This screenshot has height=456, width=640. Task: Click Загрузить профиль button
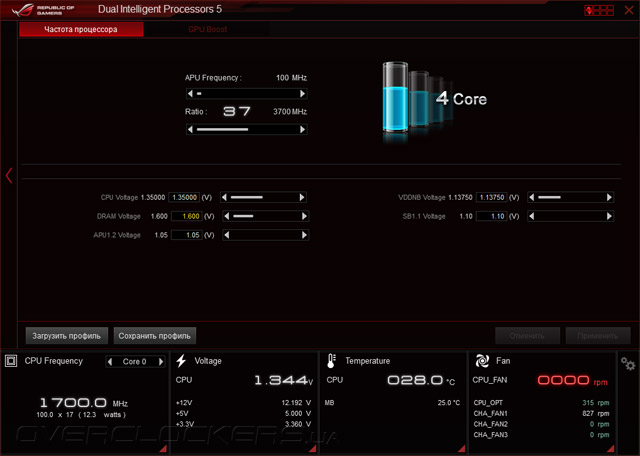point(67,336)
